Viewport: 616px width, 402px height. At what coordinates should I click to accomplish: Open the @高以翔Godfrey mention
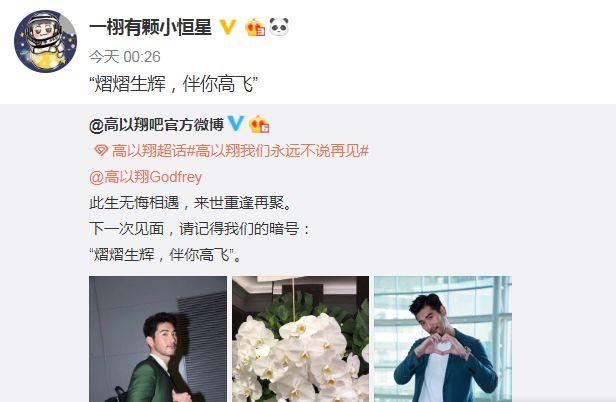(x=145, y=177)
